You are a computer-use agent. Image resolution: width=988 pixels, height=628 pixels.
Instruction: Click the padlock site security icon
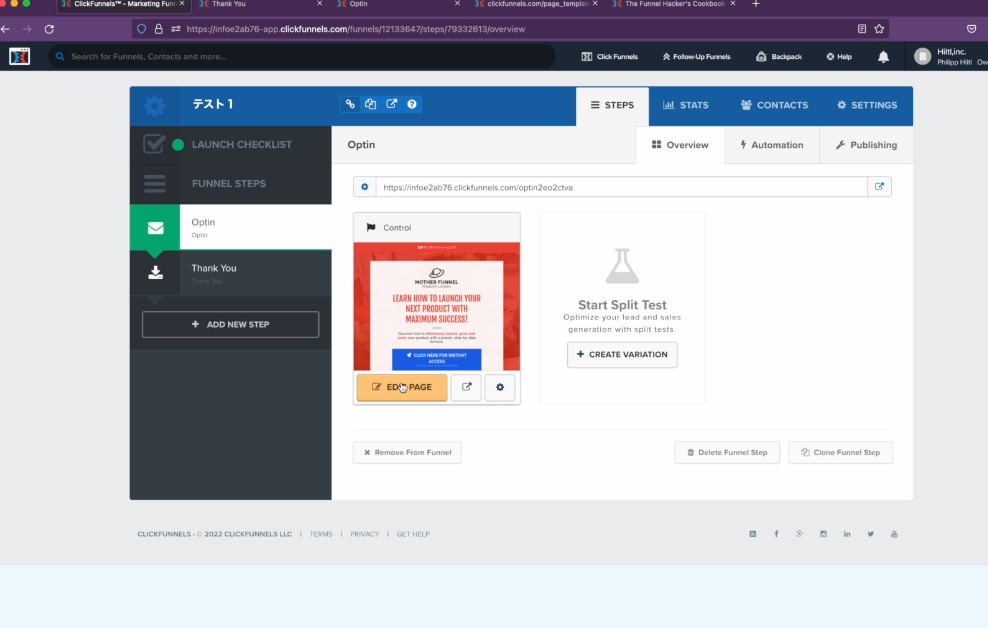[159, 29]
